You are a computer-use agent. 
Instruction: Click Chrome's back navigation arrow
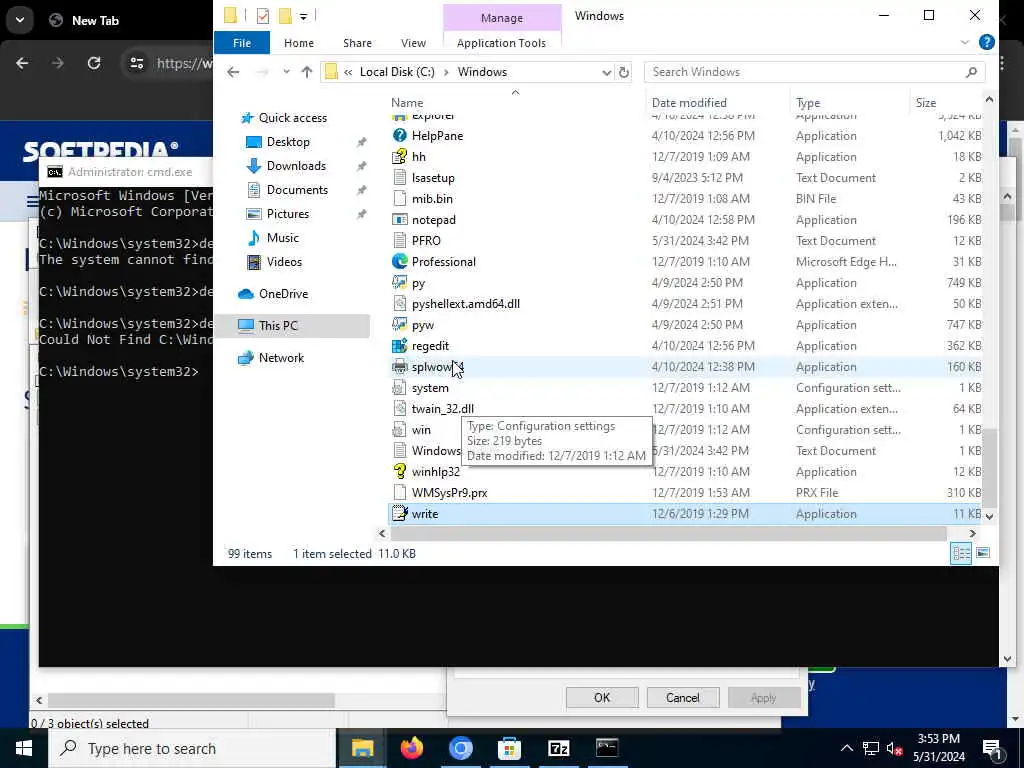pos(22,63)
